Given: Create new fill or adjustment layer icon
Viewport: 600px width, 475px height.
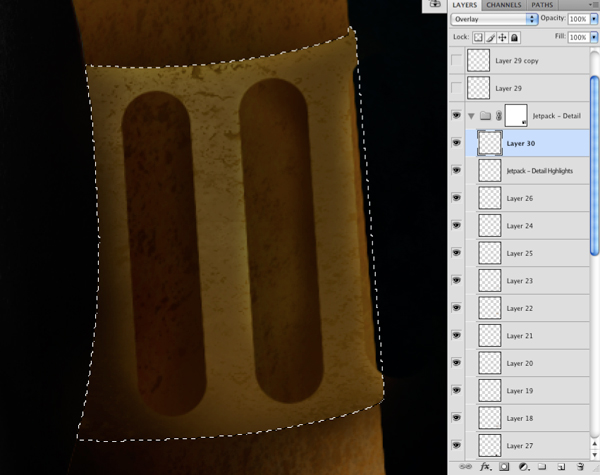Looking at the screenshot, I should coord(523,467).
